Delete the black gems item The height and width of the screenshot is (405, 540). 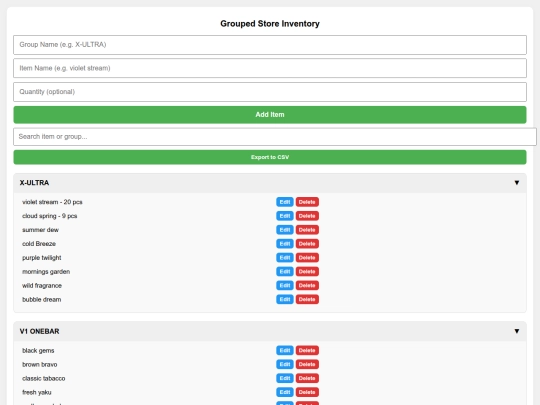(x=307, y=350)
